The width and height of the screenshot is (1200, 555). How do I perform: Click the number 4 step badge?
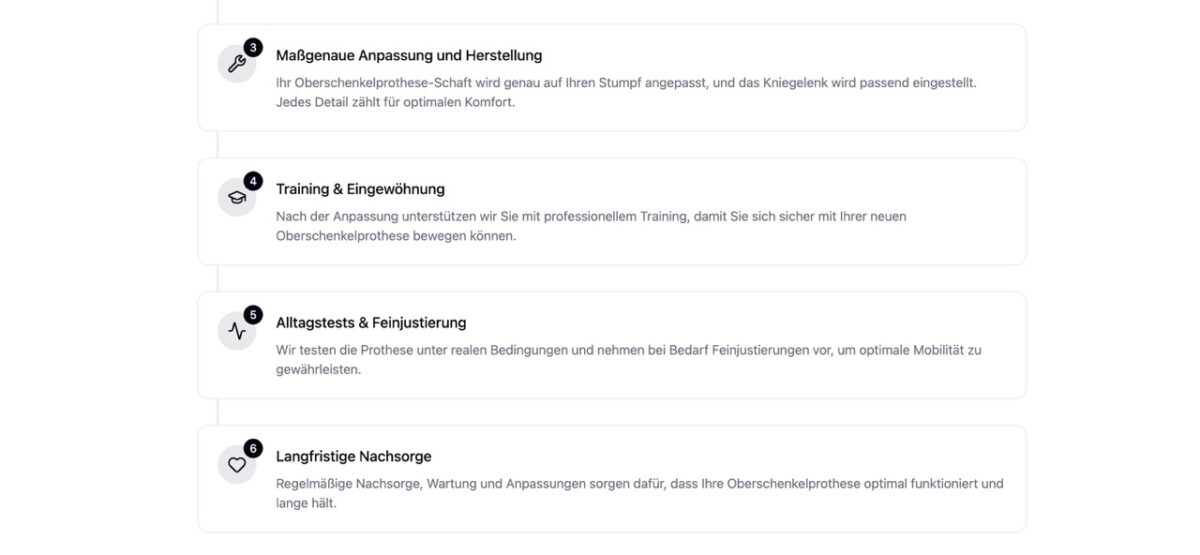coord(252,181)
